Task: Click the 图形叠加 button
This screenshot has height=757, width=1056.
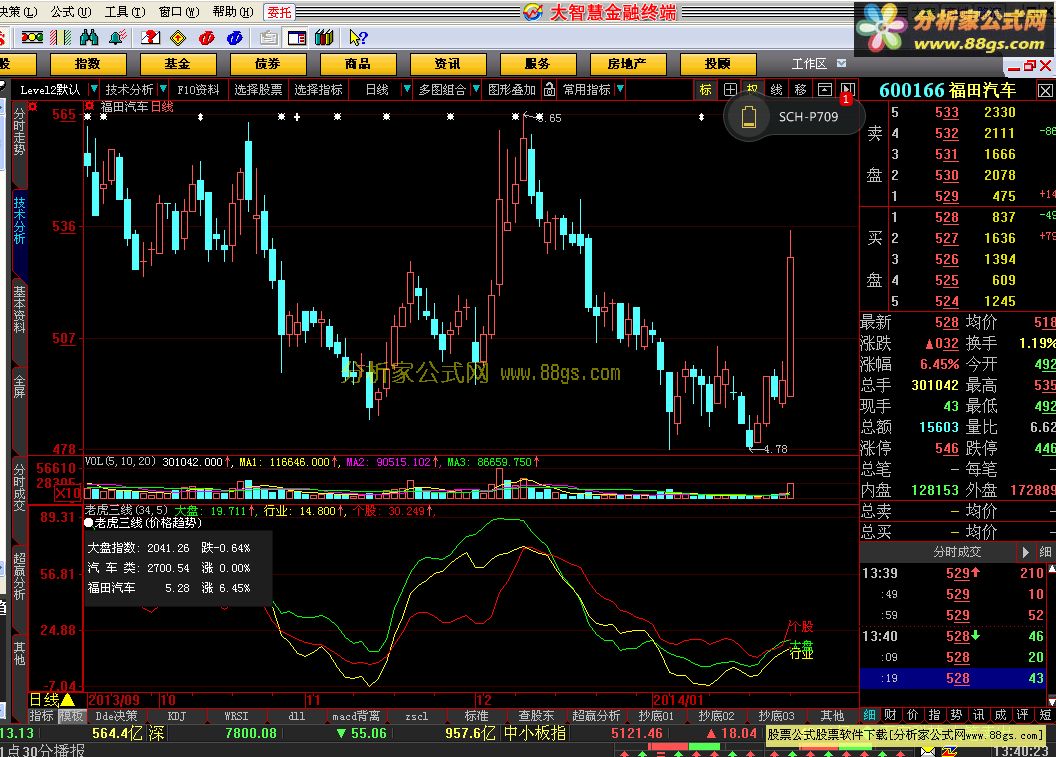Action: point(512,90)
